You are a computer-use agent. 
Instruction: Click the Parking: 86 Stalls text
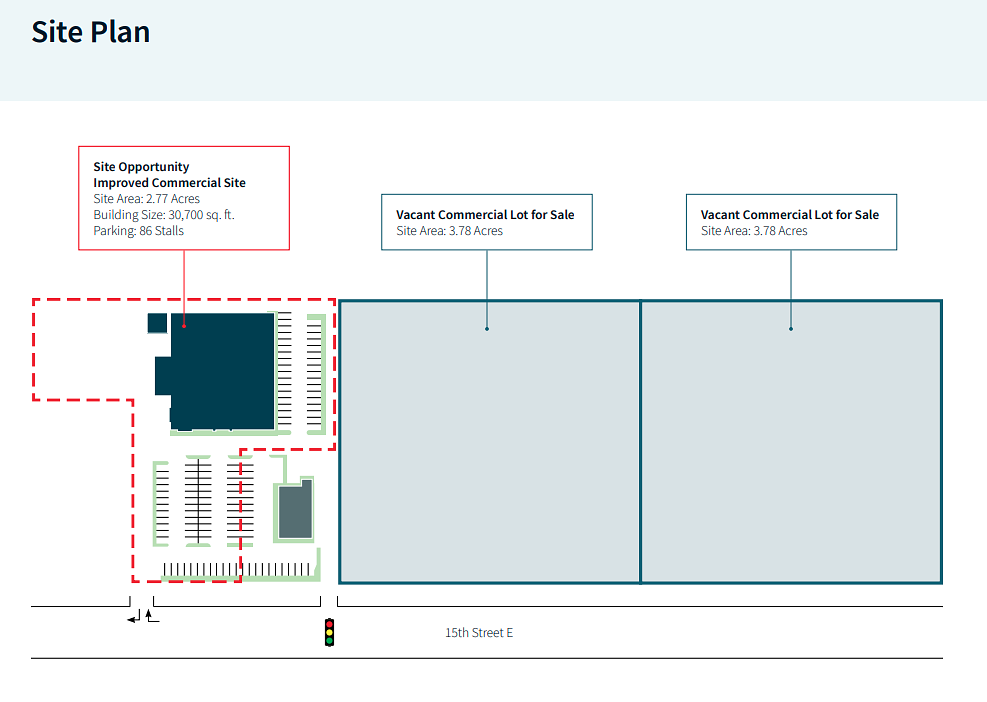[x=138, y=231]
